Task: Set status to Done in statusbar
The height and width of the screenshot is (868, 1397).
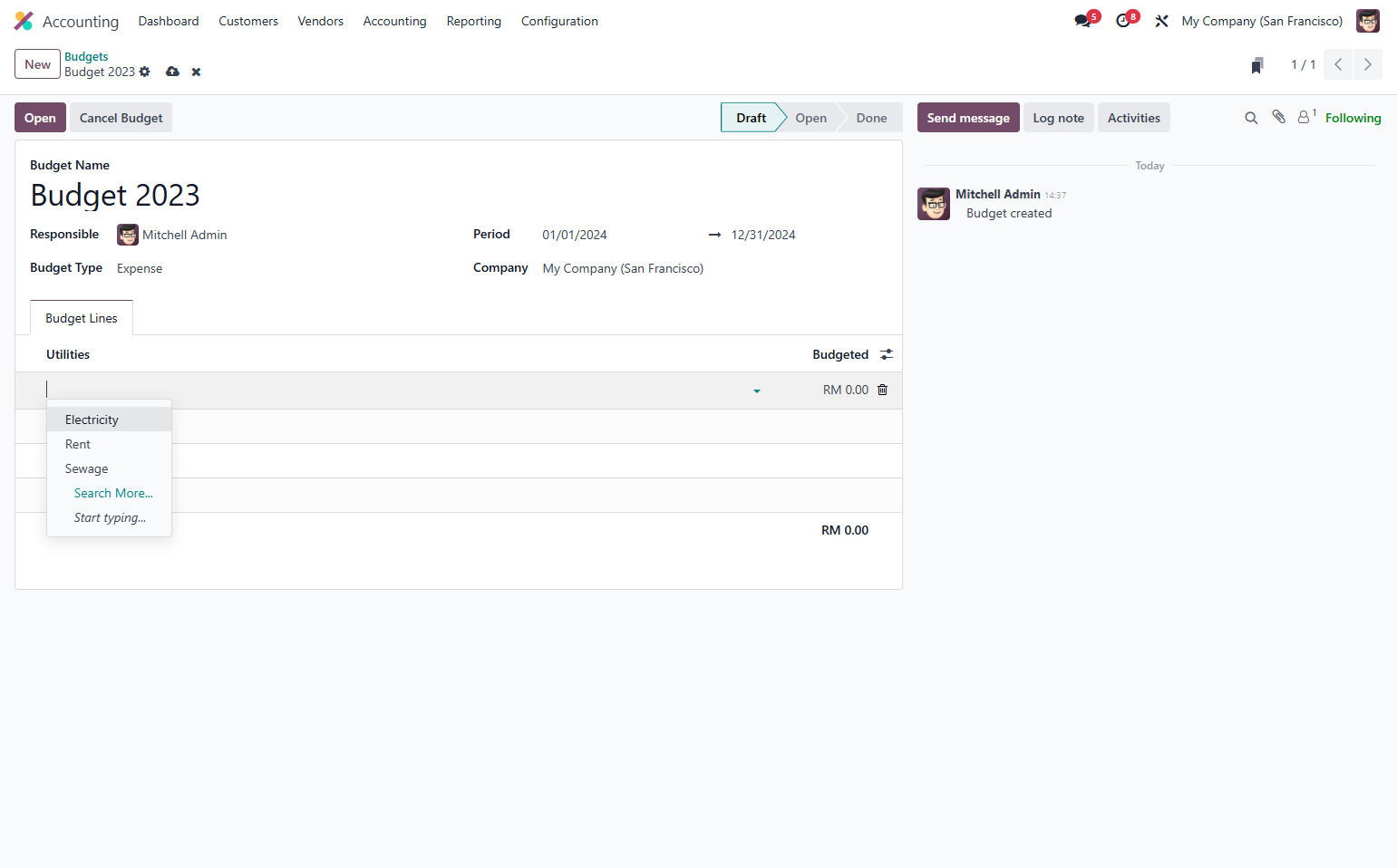Action: 871,118
